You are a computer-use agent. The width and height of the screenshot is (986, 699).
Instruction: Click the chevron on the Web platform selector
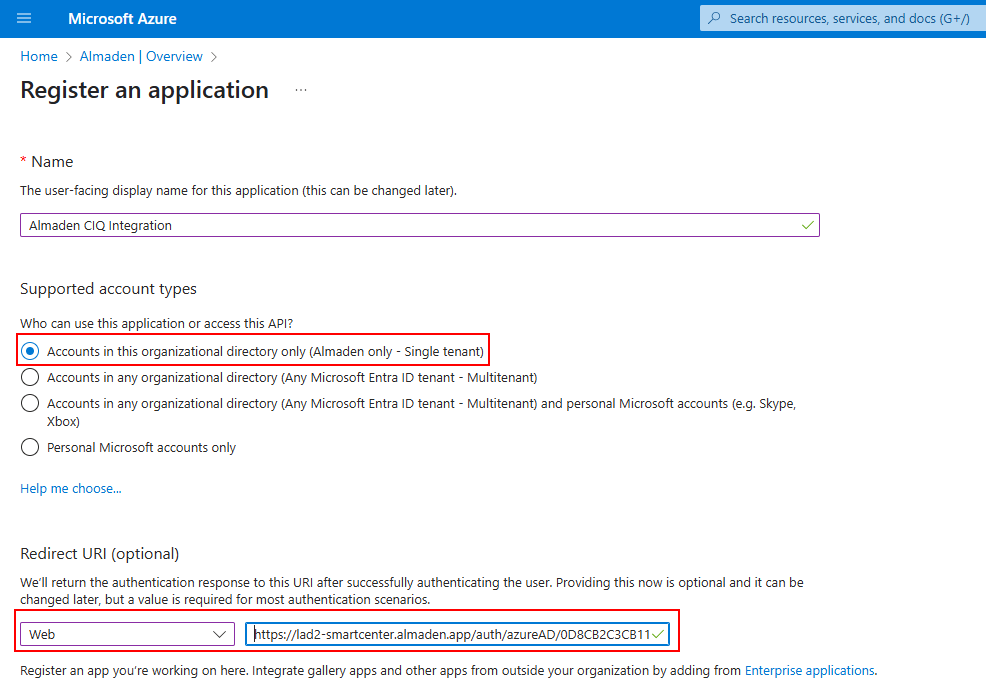[219, 633]
